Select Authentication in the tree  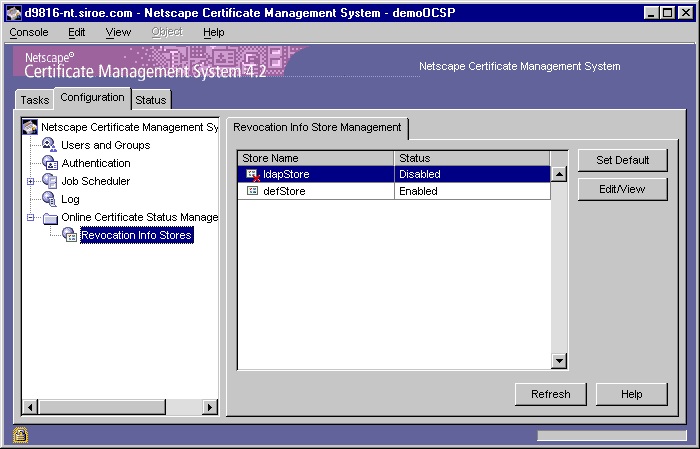96,163
